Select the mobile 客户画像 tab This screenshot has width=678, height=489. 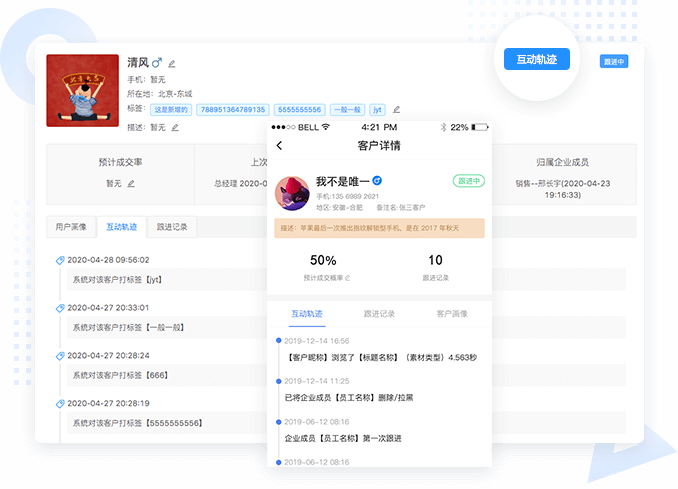point(451,314)
